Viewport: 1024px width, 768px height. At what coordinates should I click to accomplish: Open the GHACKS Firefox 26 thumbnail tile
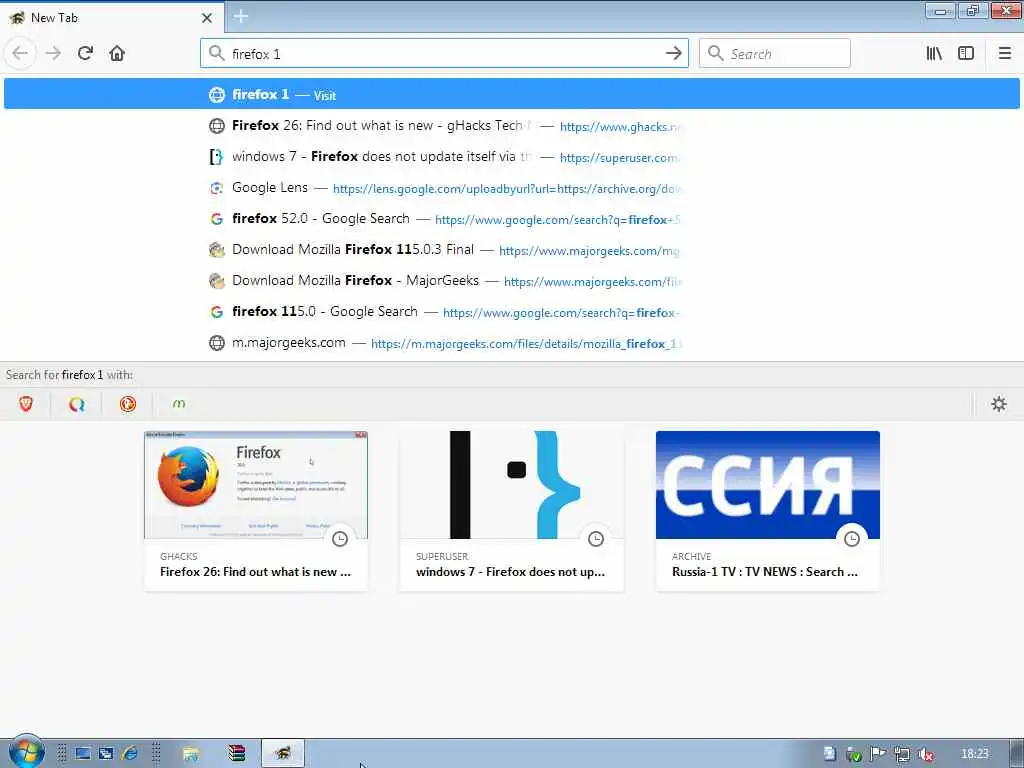pyautogui.click(x=256, y=511)
